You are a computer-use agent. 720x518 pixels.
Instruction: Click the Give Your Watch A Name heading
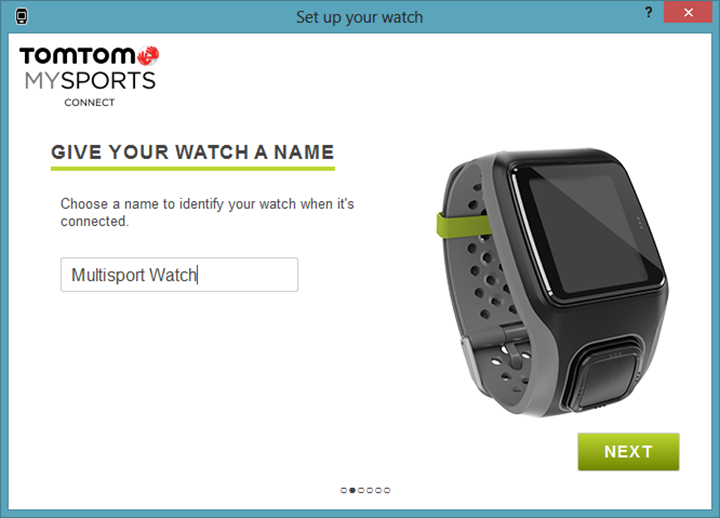point(192,152)
